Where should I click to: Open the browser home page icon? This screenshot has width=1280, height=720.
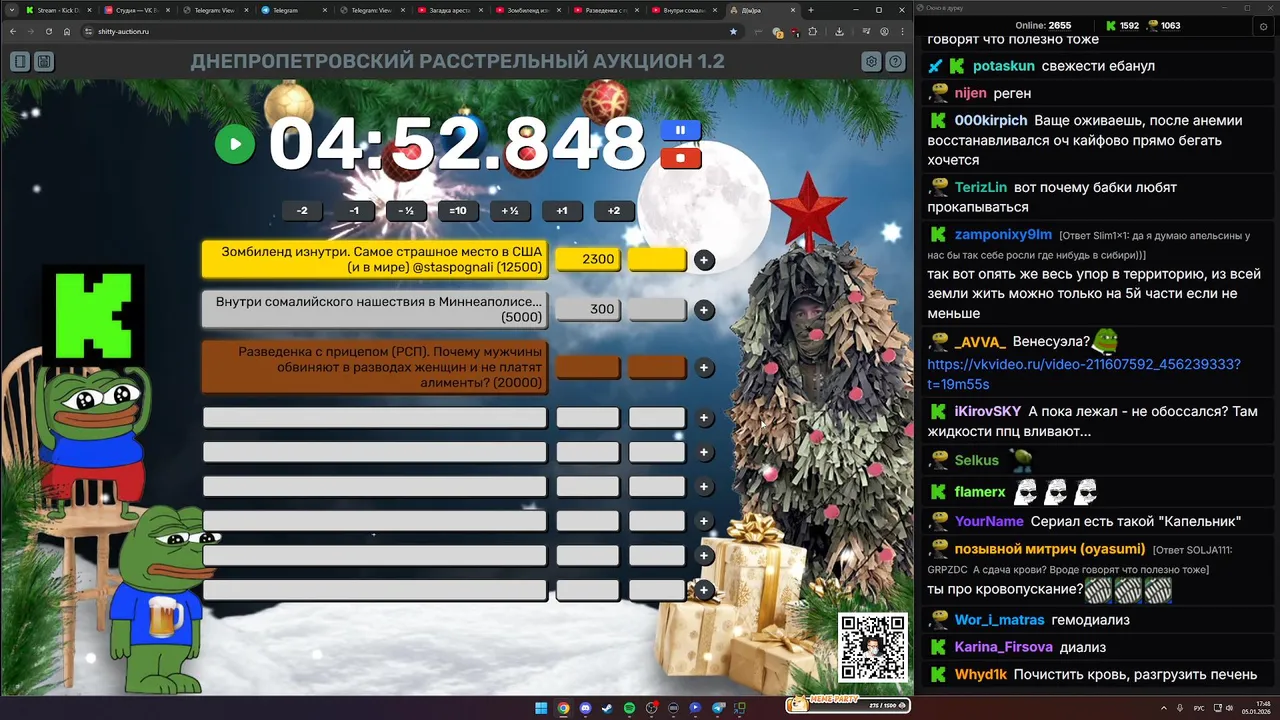click(x=67, y=31)
